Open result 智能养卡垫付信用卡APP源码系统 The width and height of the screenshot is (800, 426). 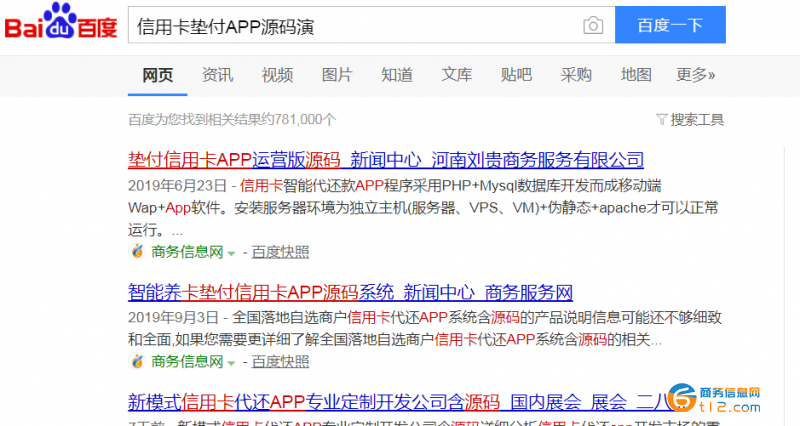tap(350, 292)
